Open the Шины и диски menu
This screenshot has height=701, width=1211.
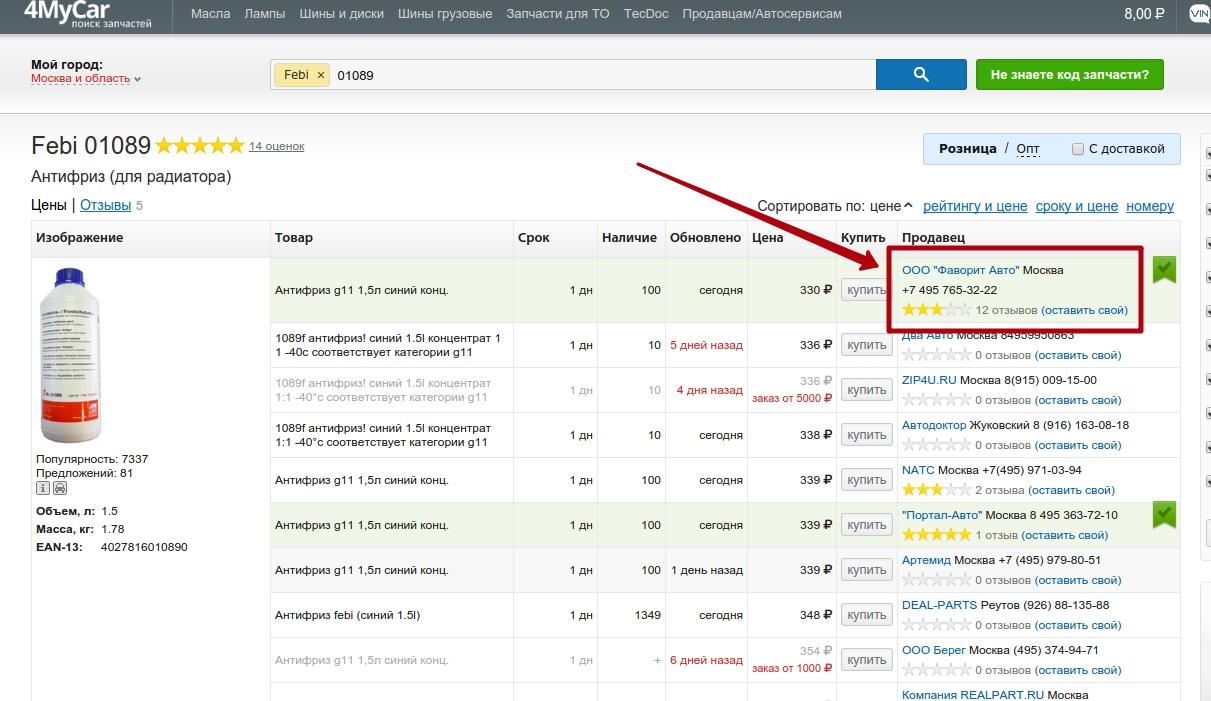point(341,14)
